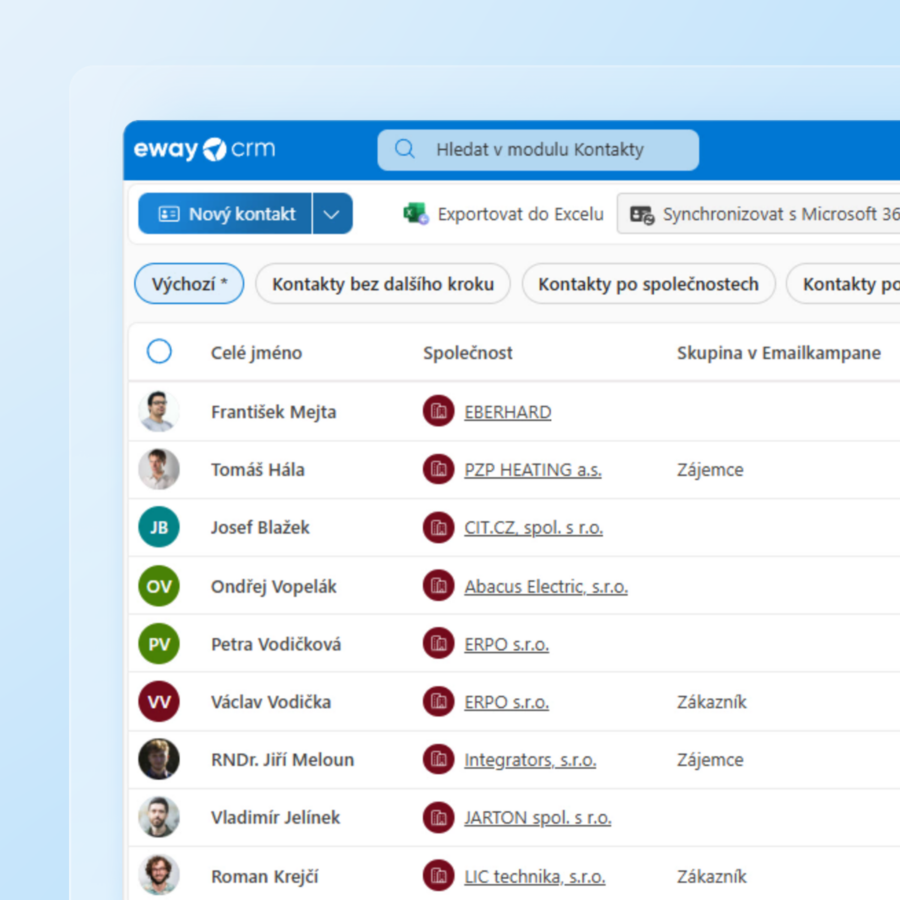Click the eWay-CRM logo

click(204, 150)
